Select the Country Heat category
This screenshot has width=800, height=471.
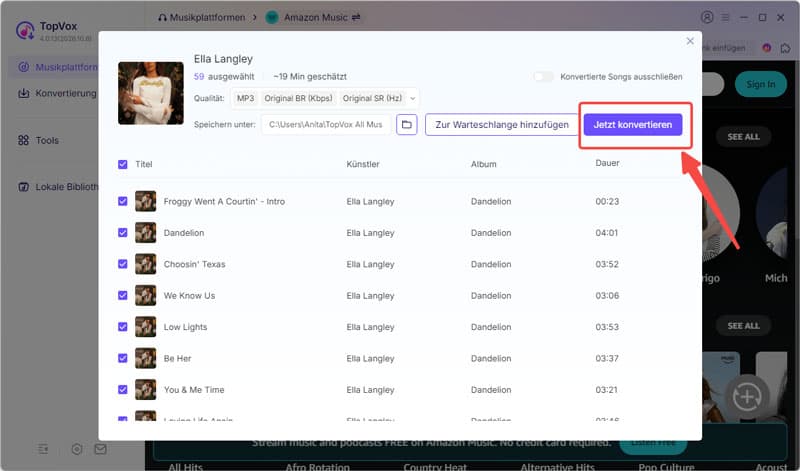(x=435, y=466)
